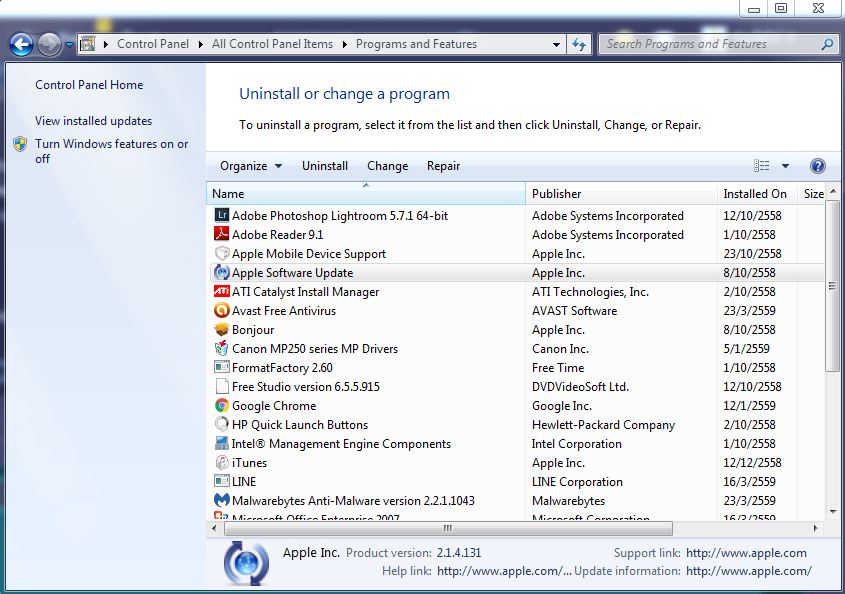The image size is (845, 594).
Task: Click the Control Panel icon in address bar
Action: 88,44
